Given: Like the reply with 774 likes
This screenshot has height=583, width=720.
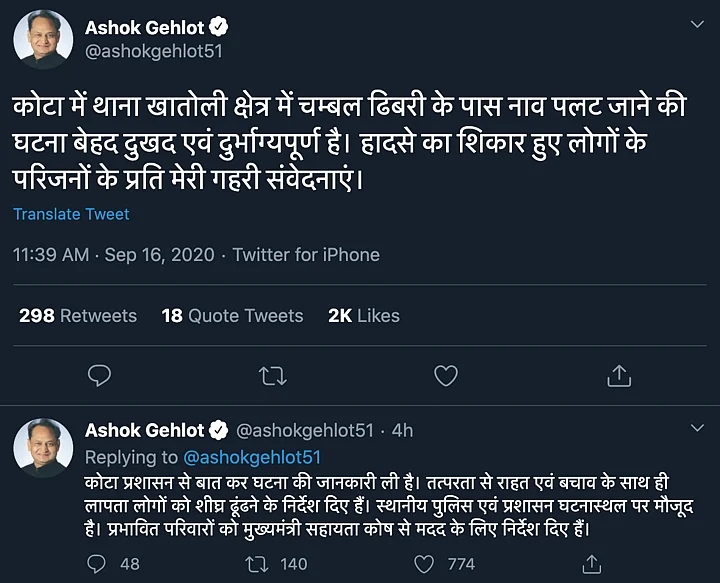Looking at the screenshot, I should 426,564.
